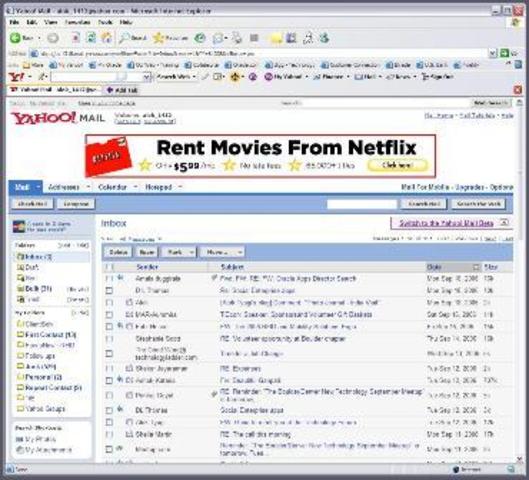Click the Bulk folder icon in sidebar
The height and width of the screenshot is (480, 529).
coord(21,289)
